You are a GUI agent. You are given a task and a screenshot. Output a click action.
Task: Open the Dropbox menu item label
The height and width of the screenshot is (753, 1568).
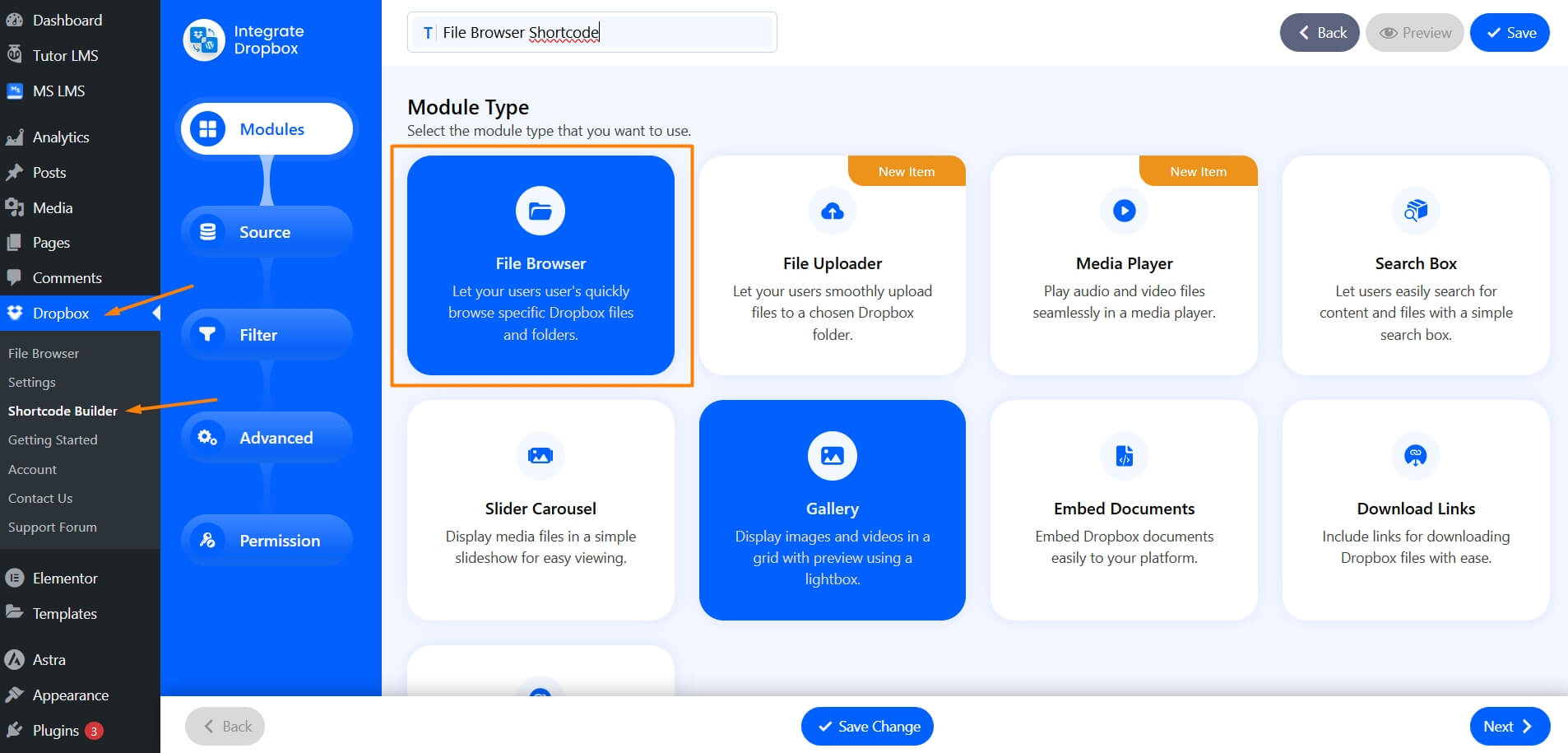pyautogui.click(x=61, y=313)
